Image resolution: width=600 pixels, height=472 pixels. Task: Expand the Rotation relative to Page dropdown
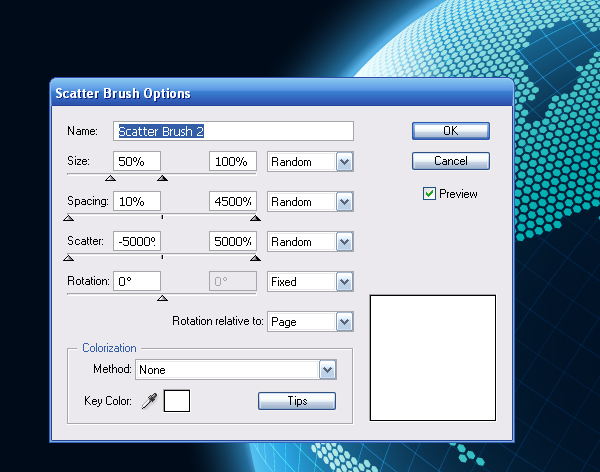coord(310,322)
